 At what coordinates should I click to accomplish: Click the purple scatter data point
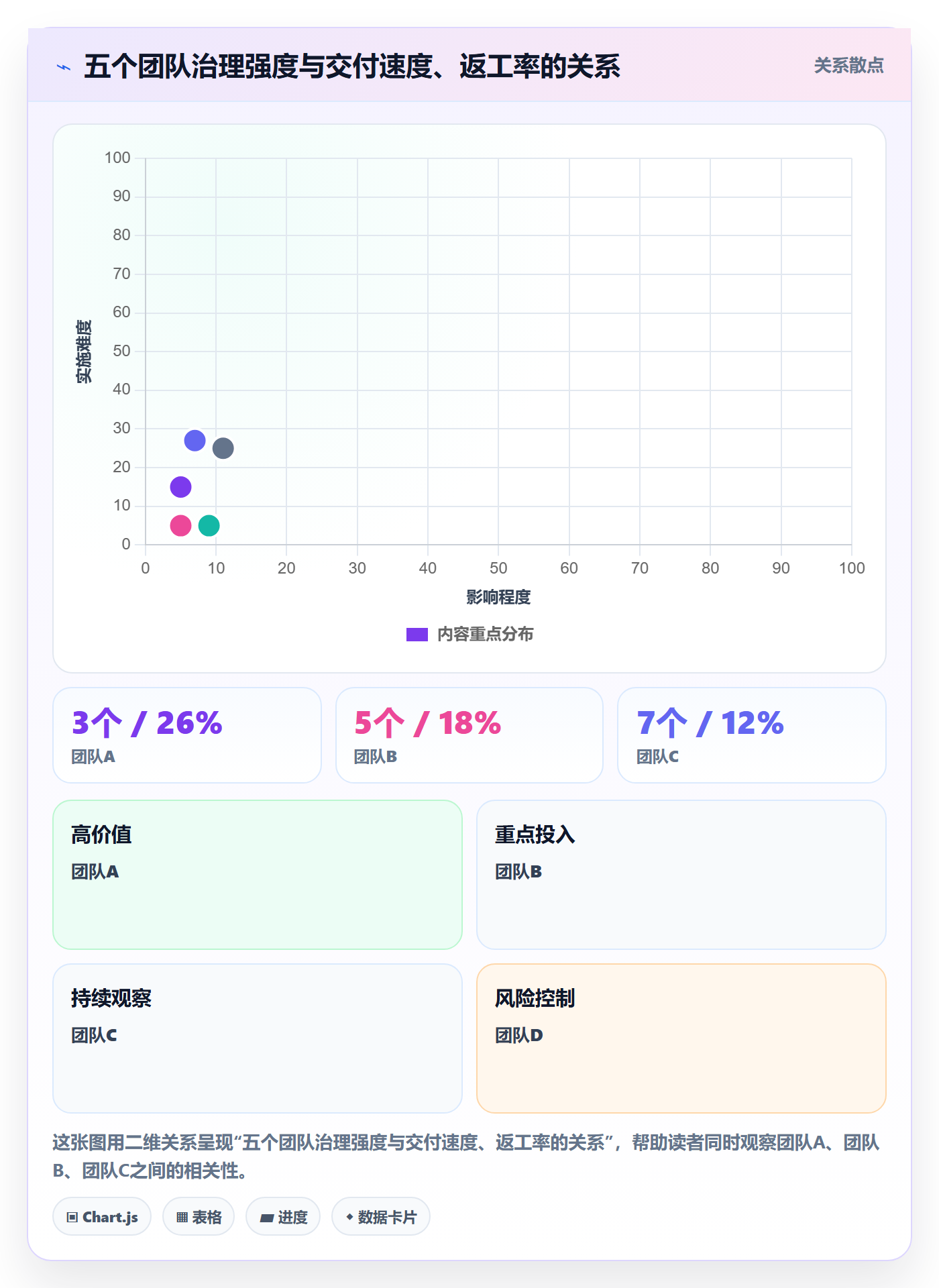180,487
